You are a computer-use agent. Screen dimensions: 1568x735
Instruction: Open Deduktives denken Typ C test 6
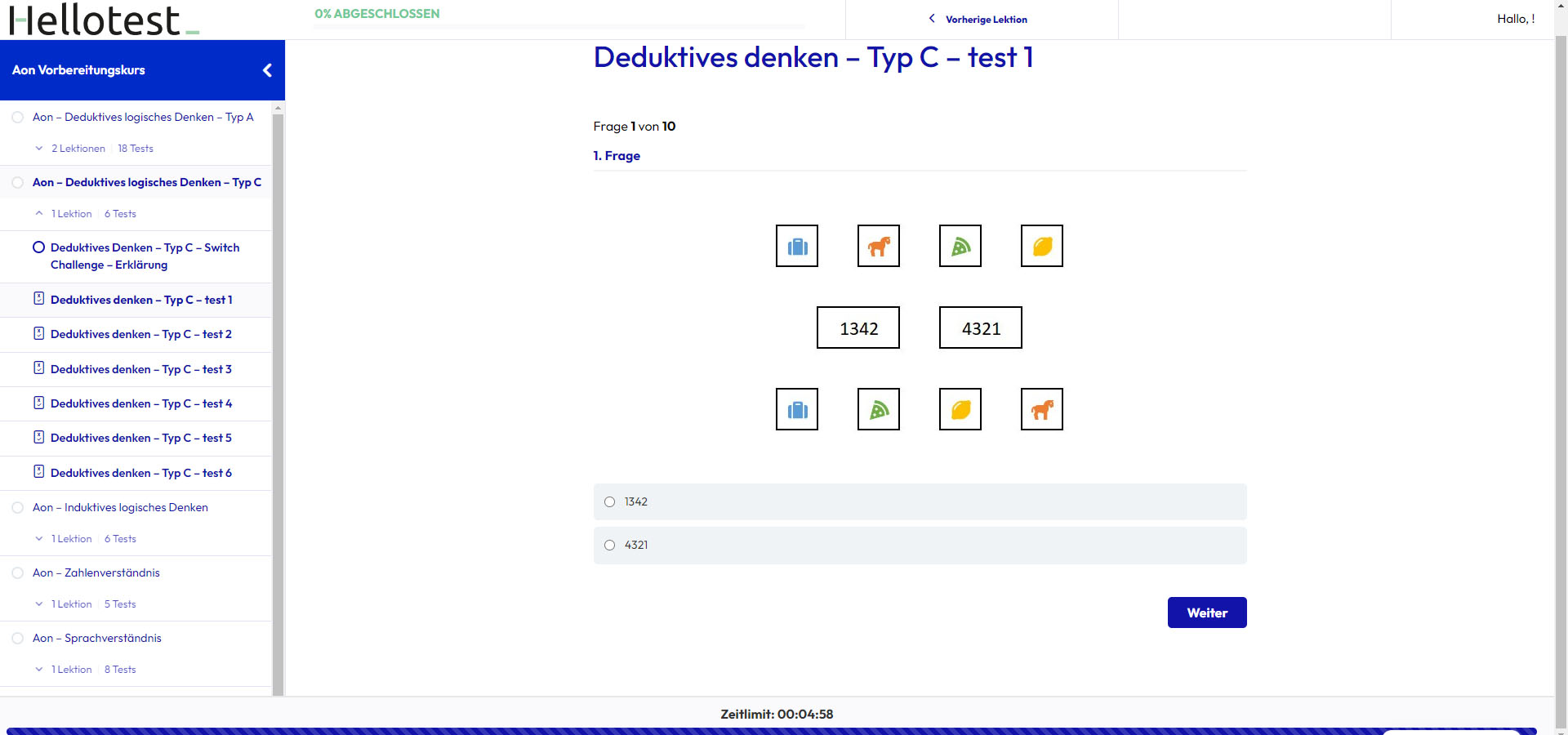tap(141, 473)
